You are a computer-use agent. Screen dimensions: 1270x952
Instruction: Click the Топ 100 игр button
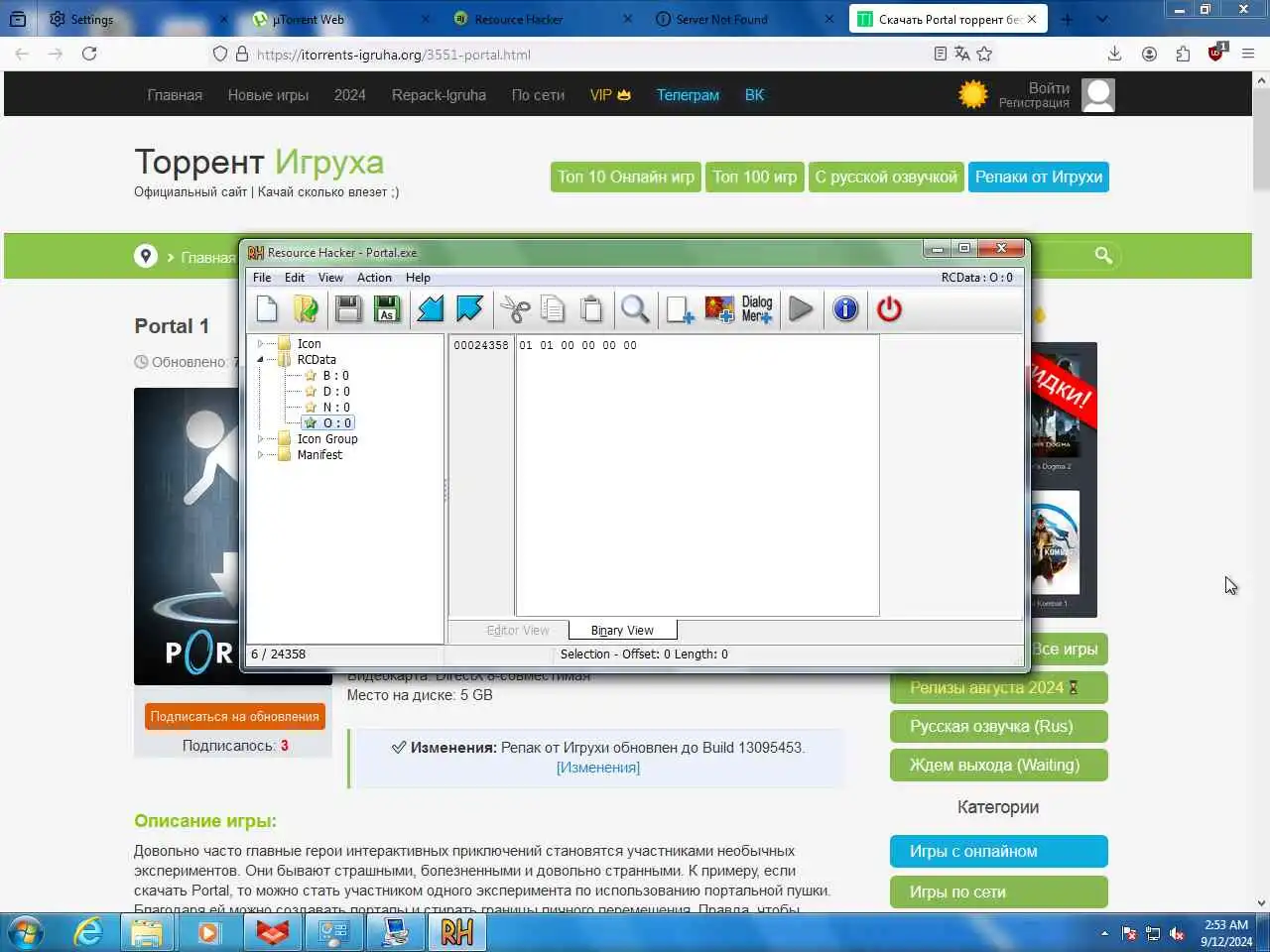click(x=754, y=177)
